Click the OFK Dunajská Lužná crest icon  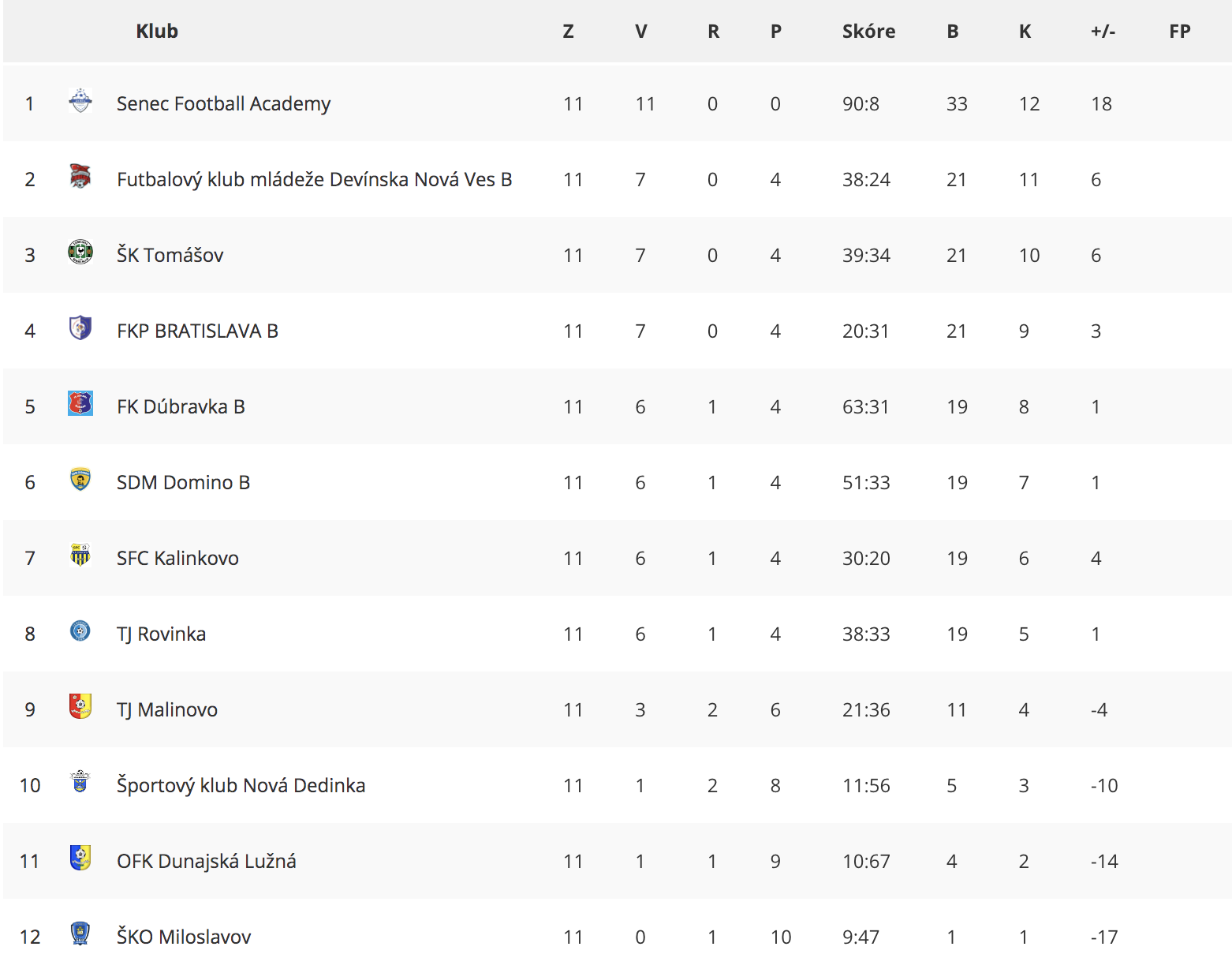pos(80,859)
